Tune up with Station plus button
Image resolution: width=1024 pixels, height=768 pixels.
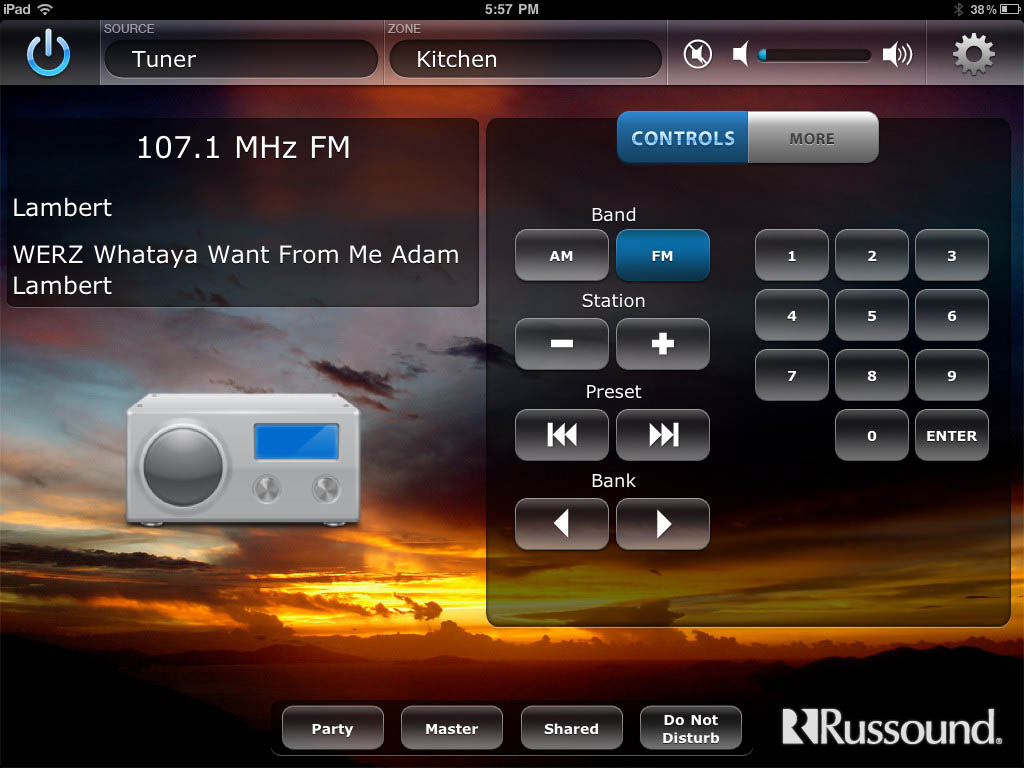click(x=662, y=344)
